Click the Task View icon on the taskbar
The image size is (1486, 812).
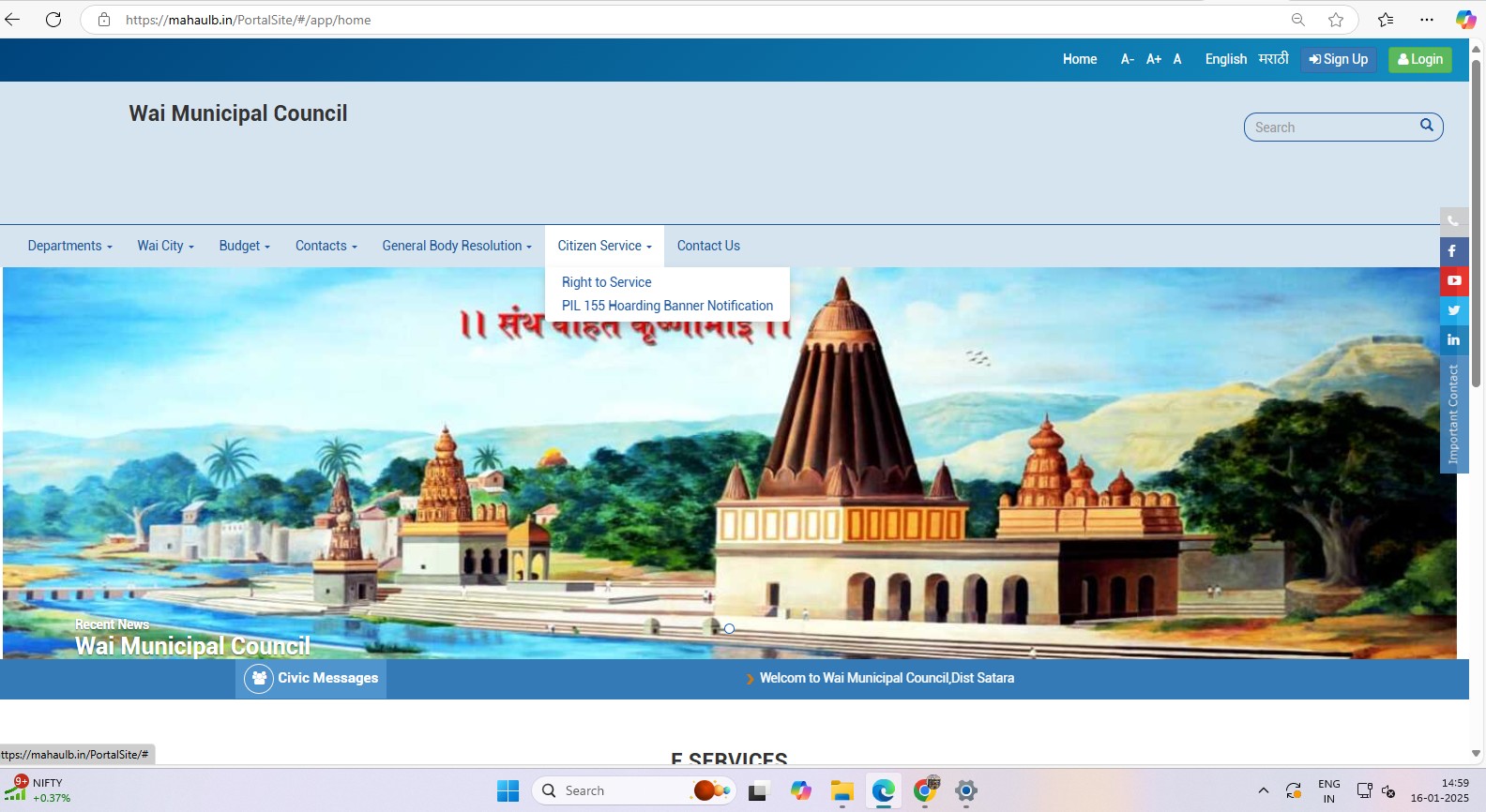pos(758,791)
